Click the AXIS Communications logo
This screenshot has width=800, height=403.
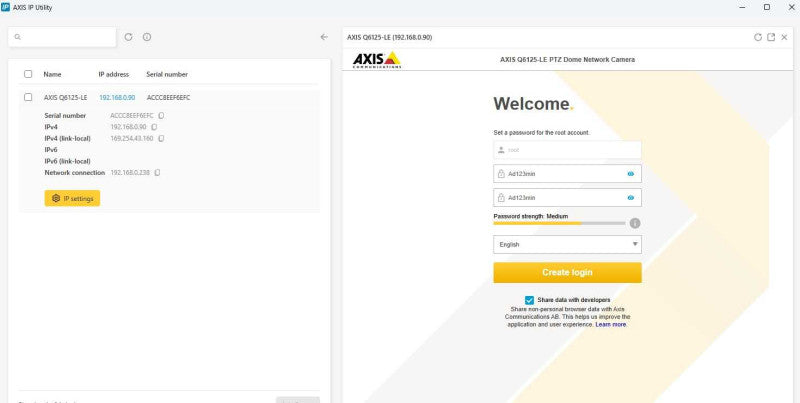[x=377, y=60]
